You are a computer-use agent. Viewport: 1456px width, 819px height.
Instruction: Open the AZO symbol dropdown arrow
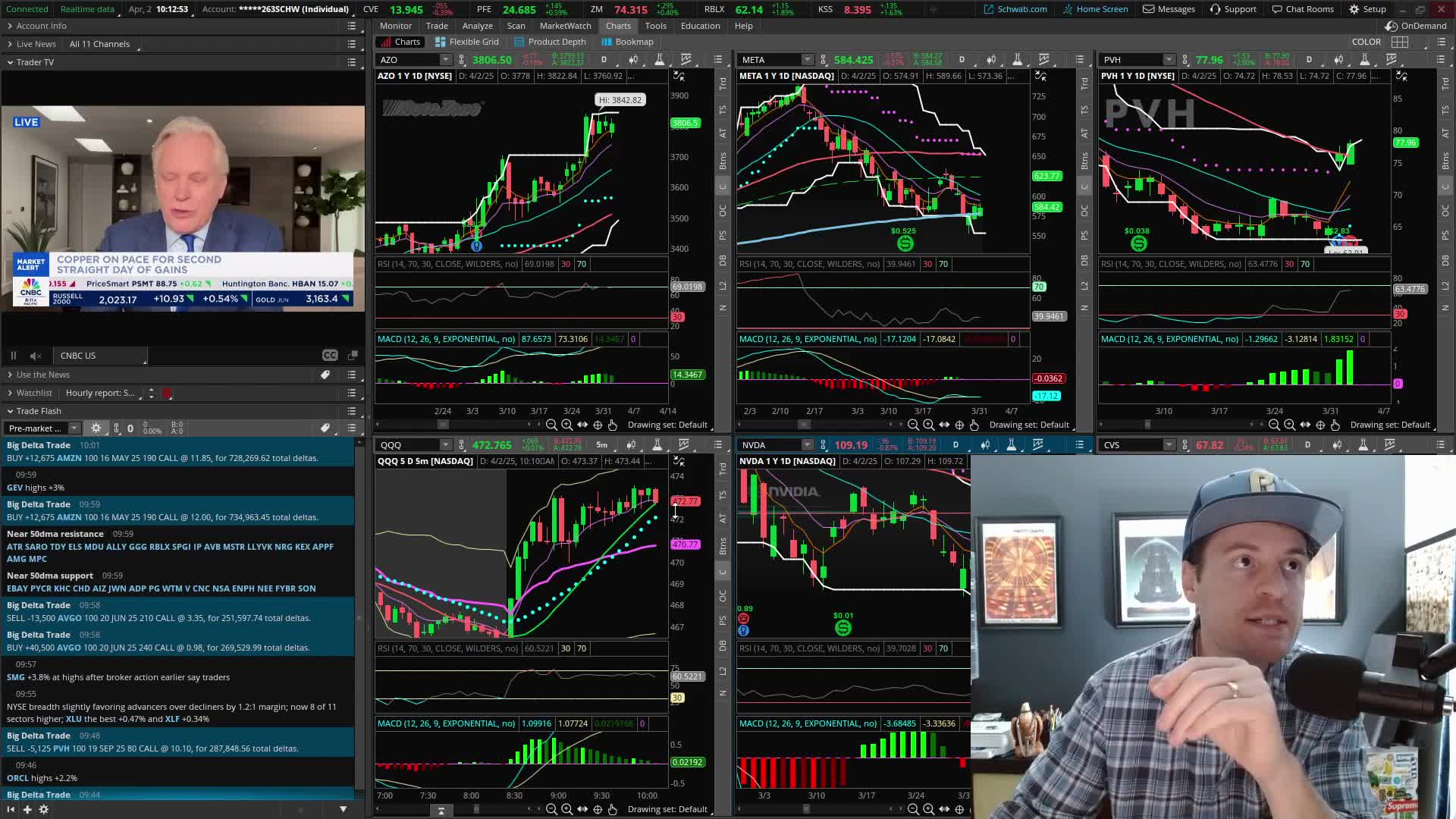[x=445, y=60]
